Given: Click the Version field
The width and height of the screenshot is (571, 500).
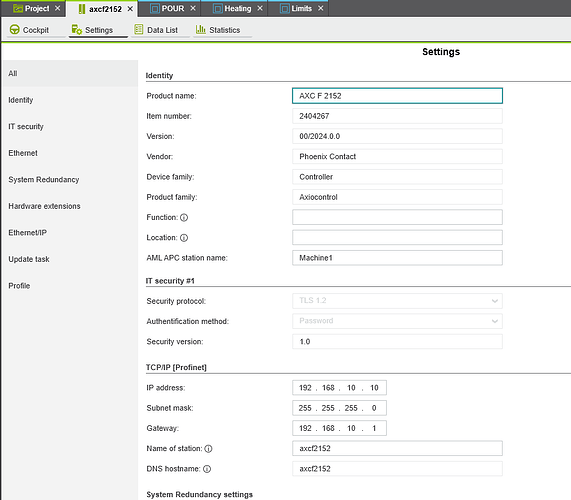Looking at the screenshot, I should pyautogui.click(x=397, y=136).
